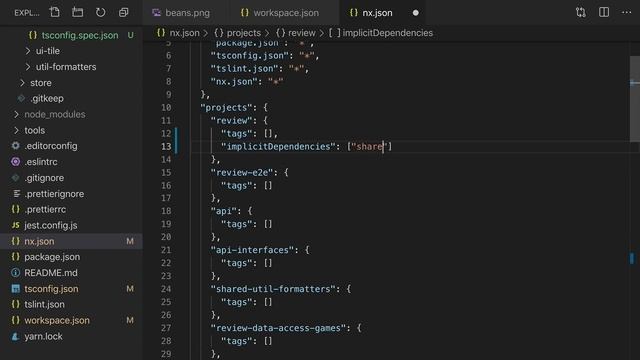Open jest.config.js in the Explorer
The width and height of the screenshot is (640, 360).
[51, 225]
